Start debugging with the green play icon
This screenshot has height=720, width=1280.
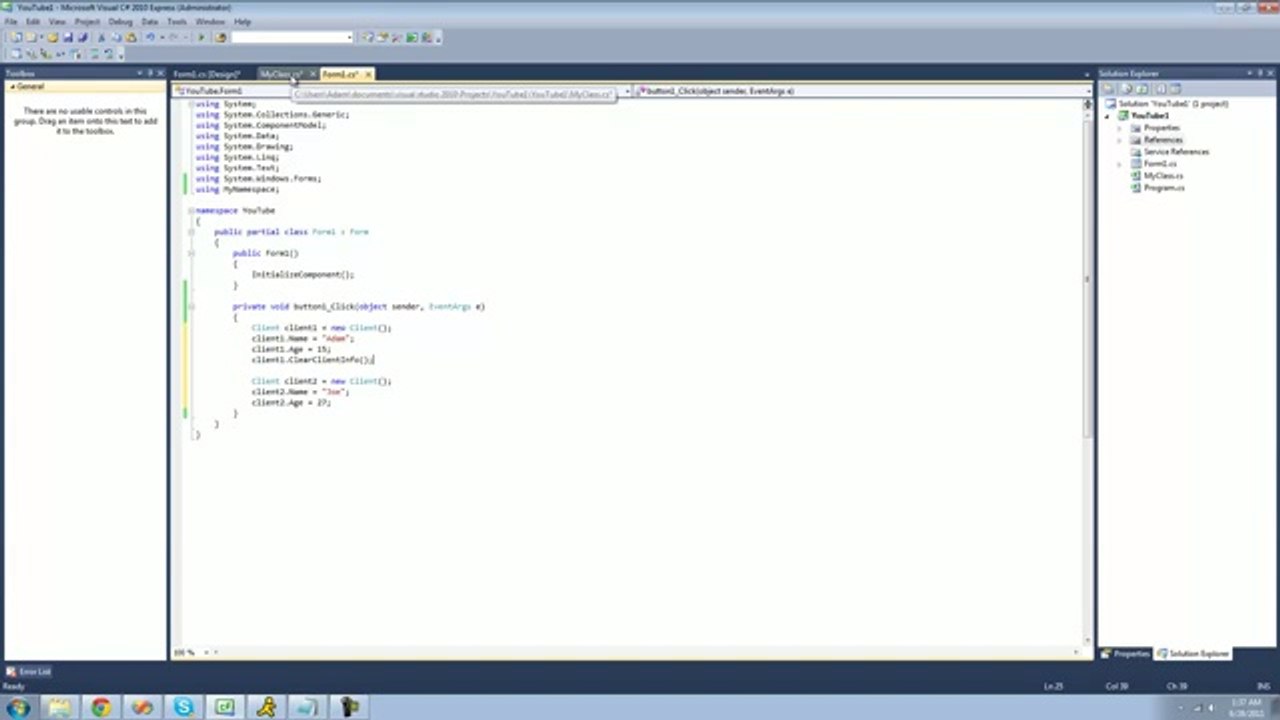tap(201, 37)
